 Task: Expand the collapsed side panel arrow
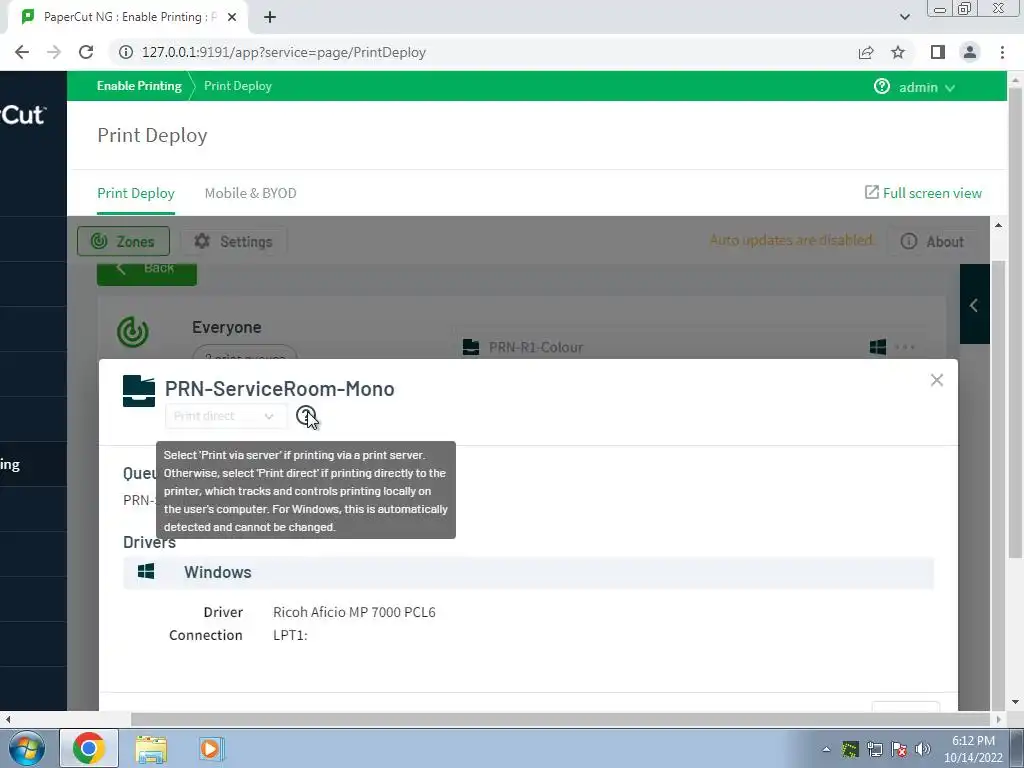[974, 305]
